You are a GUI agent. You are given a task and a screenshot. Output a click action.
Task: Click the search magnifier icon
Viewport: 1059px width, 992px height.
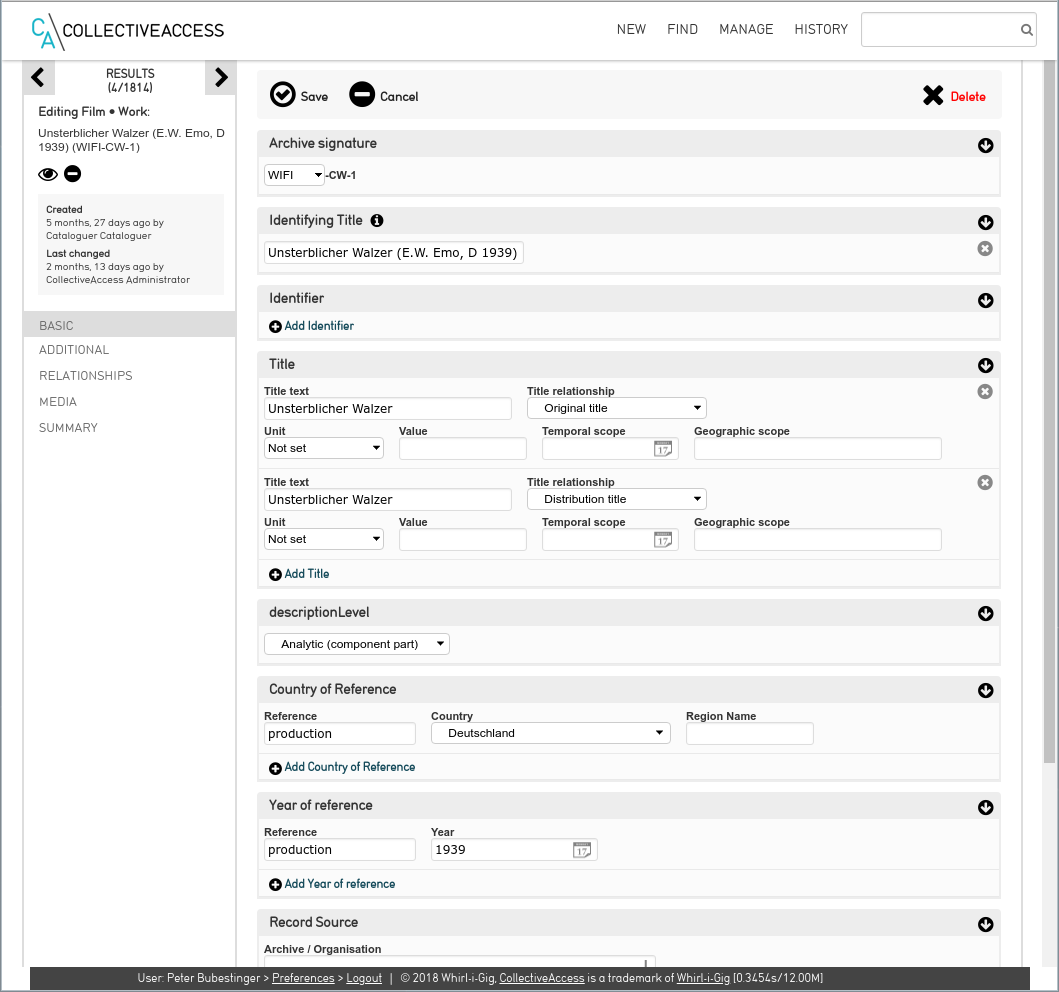tap(1026, 30)
